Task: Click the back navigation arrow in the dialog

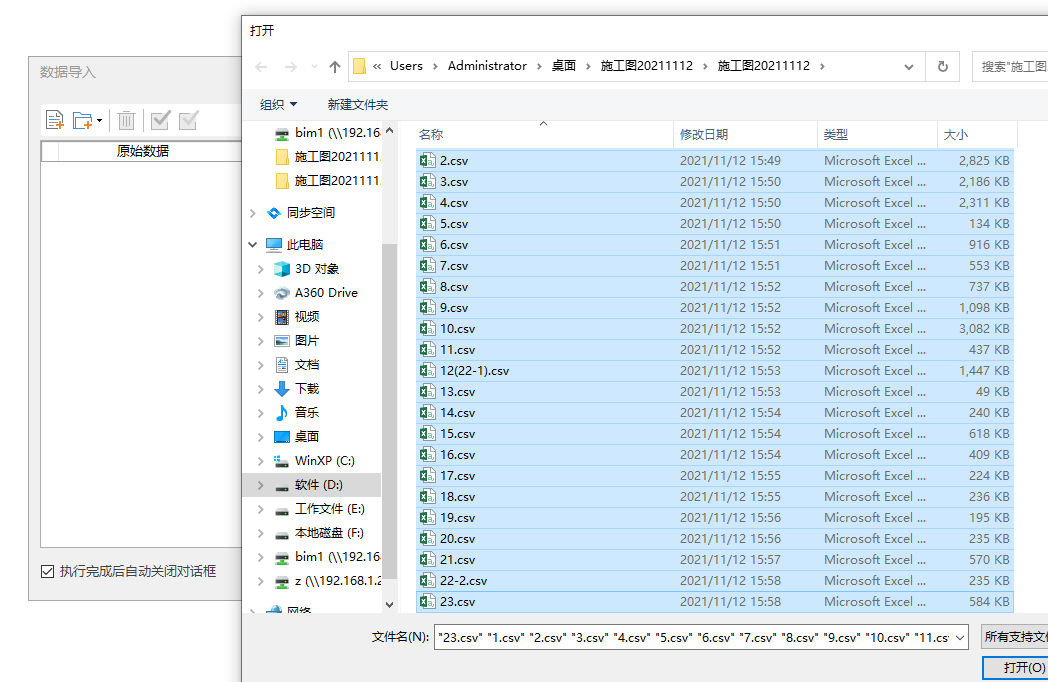Action: pos(260,65)
